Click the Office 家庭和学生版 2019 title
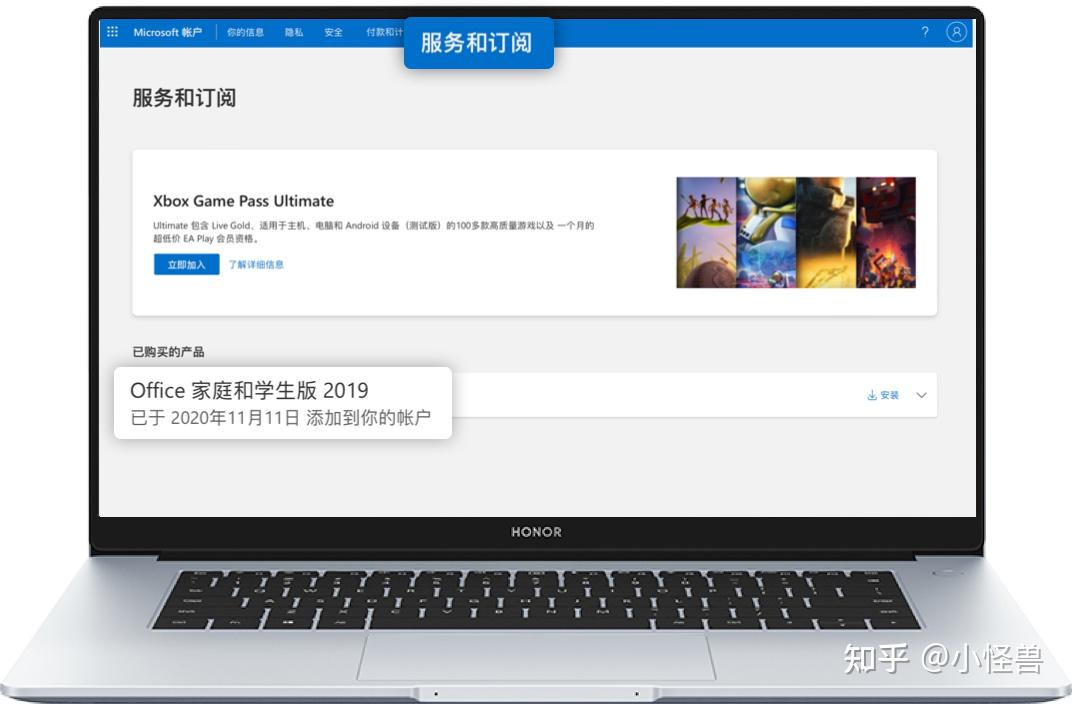Image resolution: width=1072 pixels, height=704 pixels. [250, 391]
